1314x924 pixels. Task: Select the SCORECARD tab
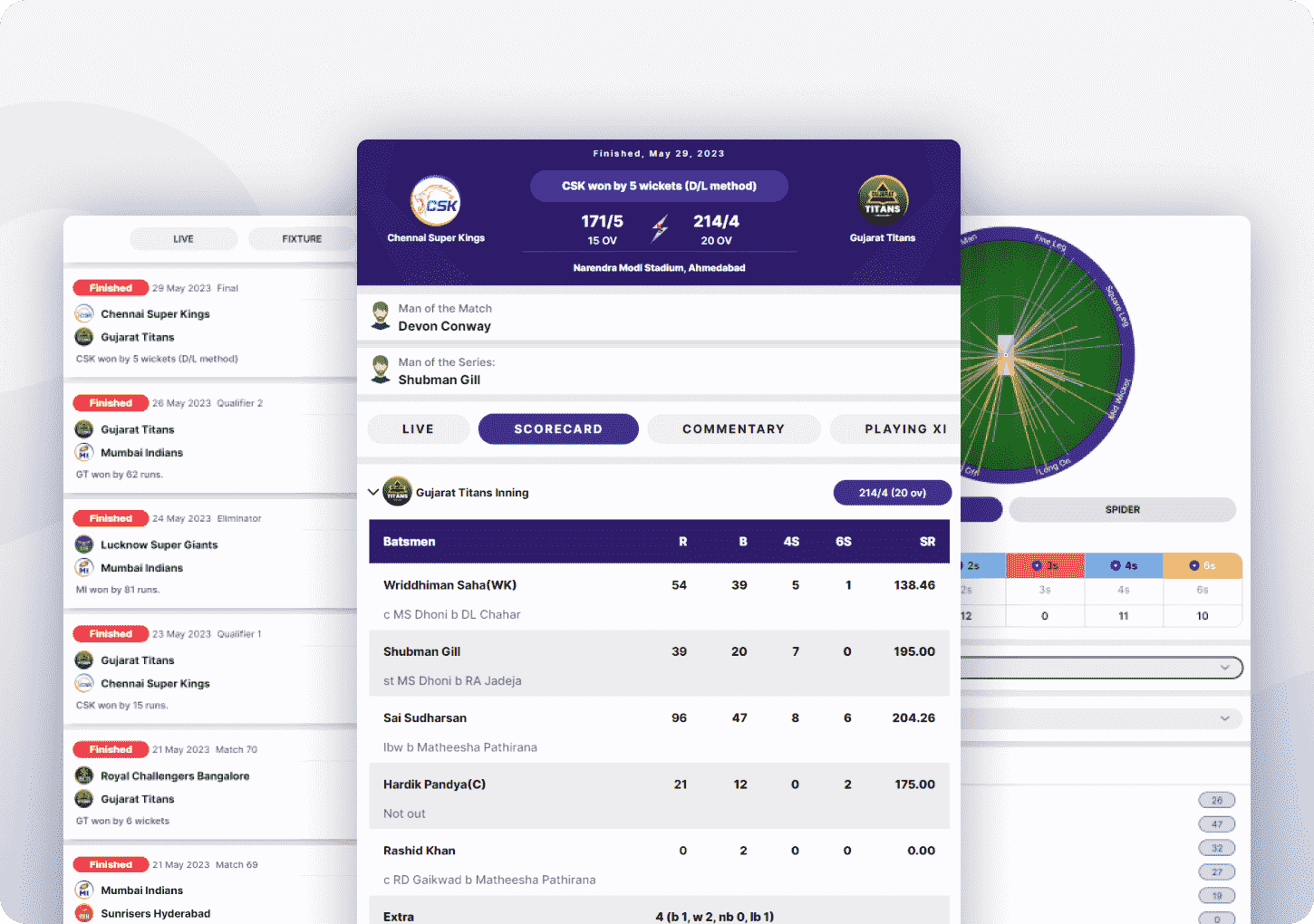click(x=558, y=429)
